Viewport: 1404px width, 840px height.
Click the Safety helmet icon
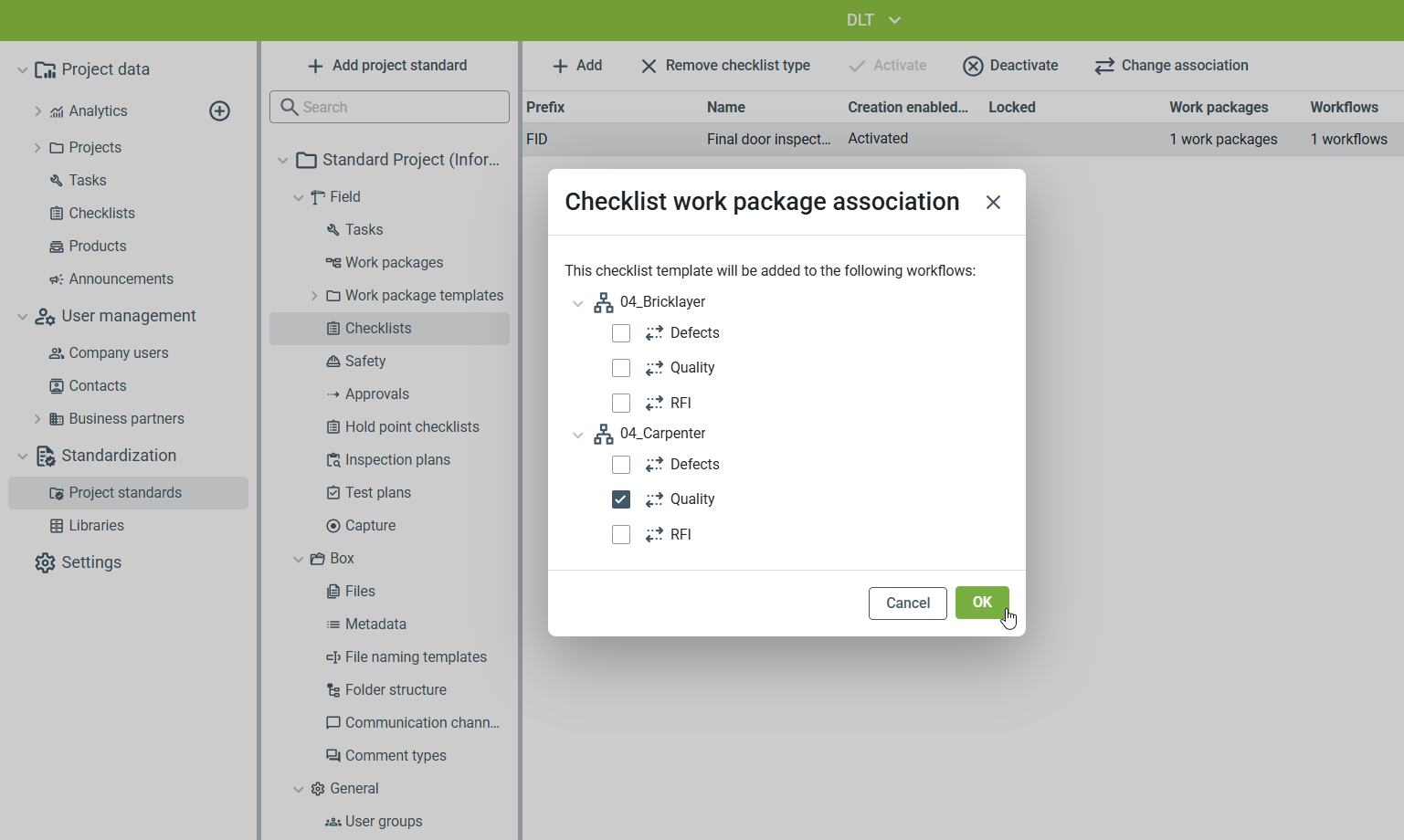[333, 362]
